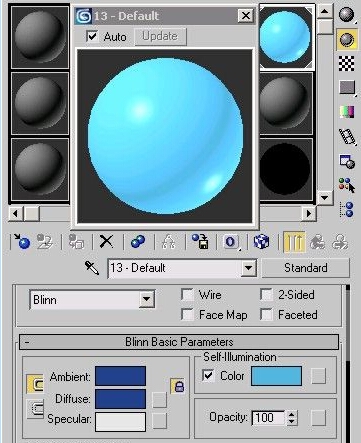Viewport: 361px width, 443px height.
Task: Click the Update button
Action: (160, 36)
